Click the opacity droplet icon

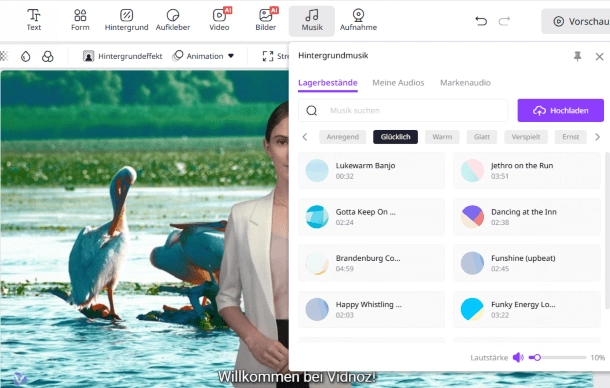pyautogui.click(x=26, y=56)
